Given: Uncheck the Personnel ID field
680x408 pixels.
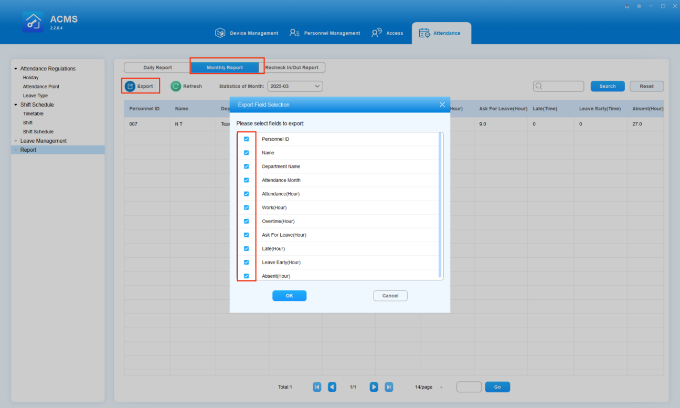Looking at the screenshot, I should [x=247, y=139].
